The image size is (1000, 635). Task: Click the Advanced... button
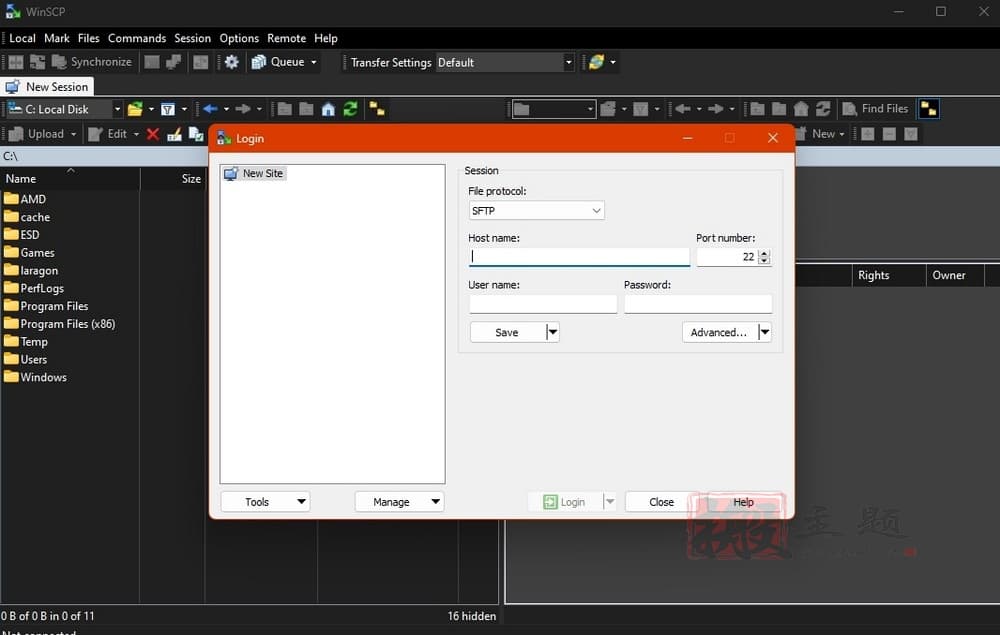[719, 332]
